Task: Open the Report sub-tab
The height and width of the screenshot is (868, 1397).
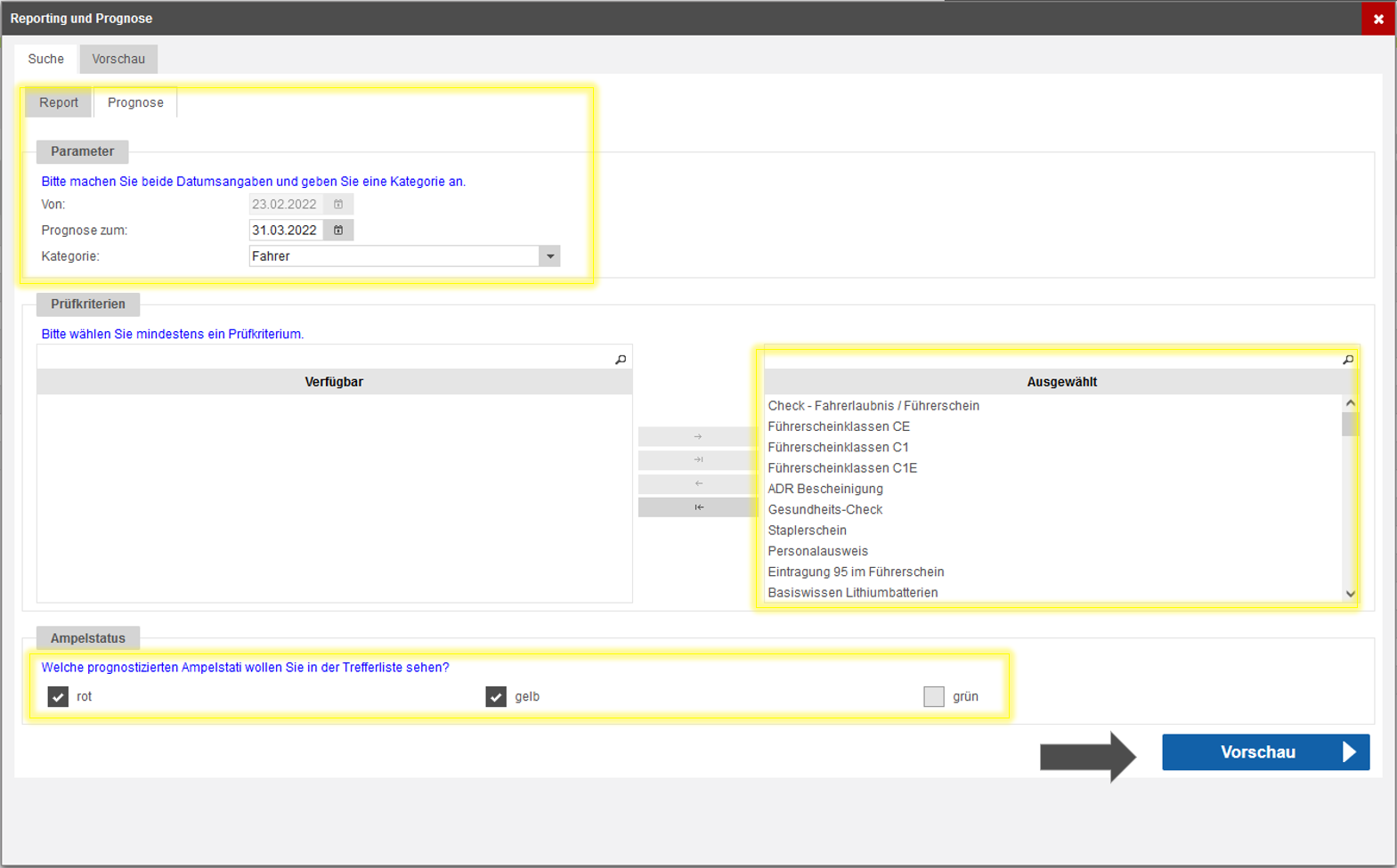Action: click(x=59, y=102)
